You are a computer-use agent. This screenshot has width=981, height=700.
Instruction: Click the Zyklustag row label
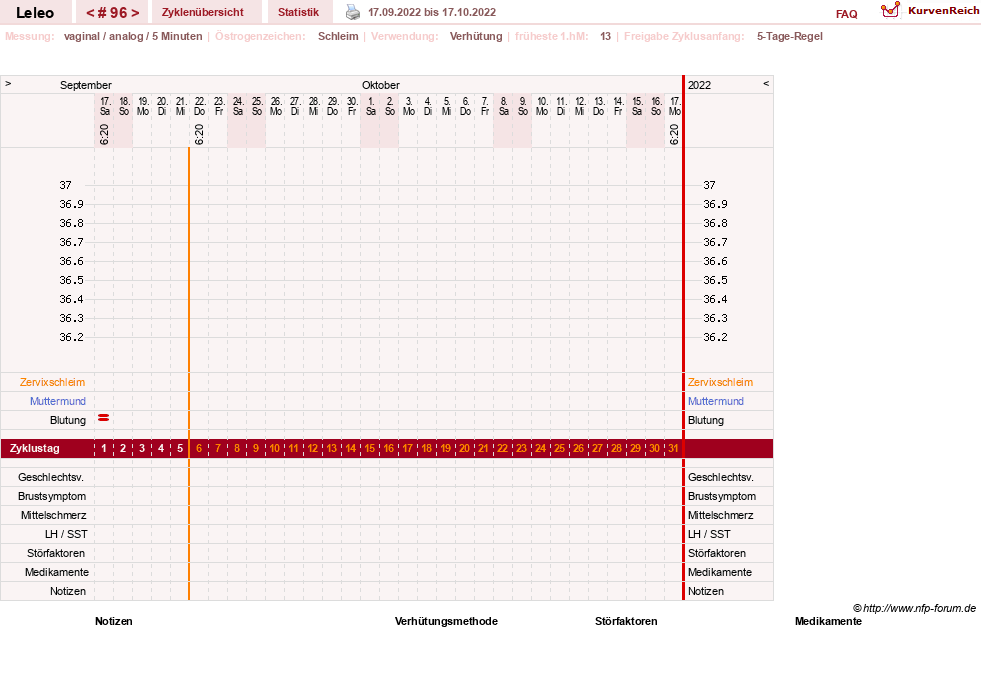point(35,449)
